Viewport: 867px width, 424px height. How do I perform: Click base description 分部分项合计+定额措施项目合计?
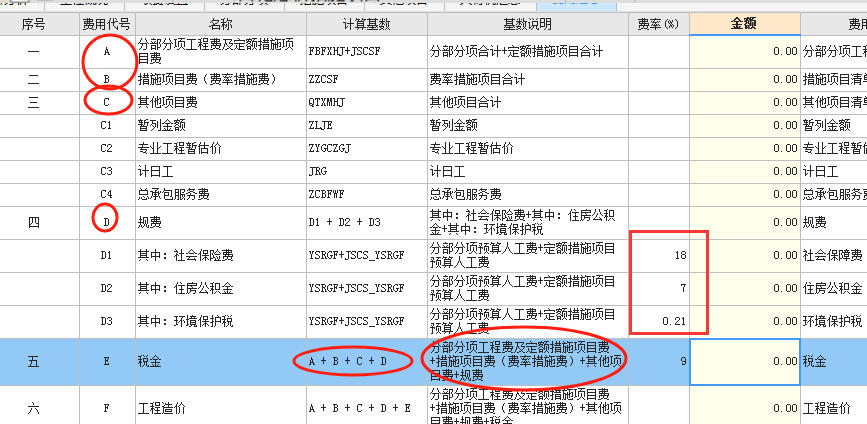527,52
